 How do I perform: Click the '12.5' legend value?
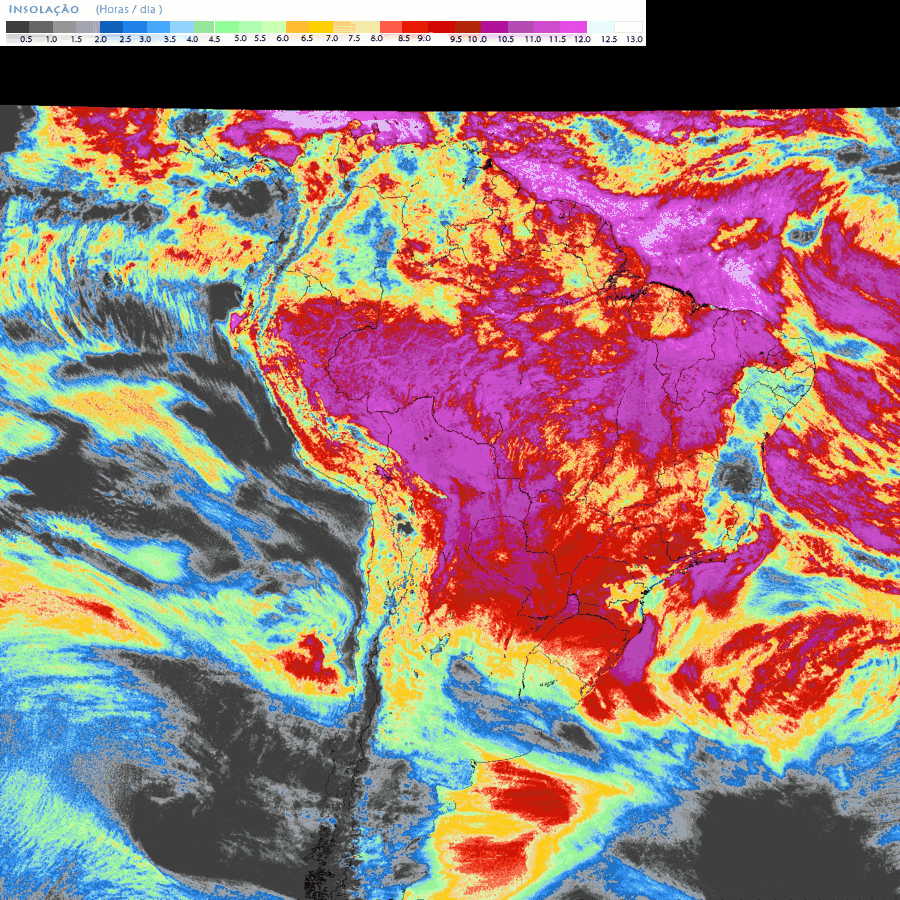pos(609,39)
